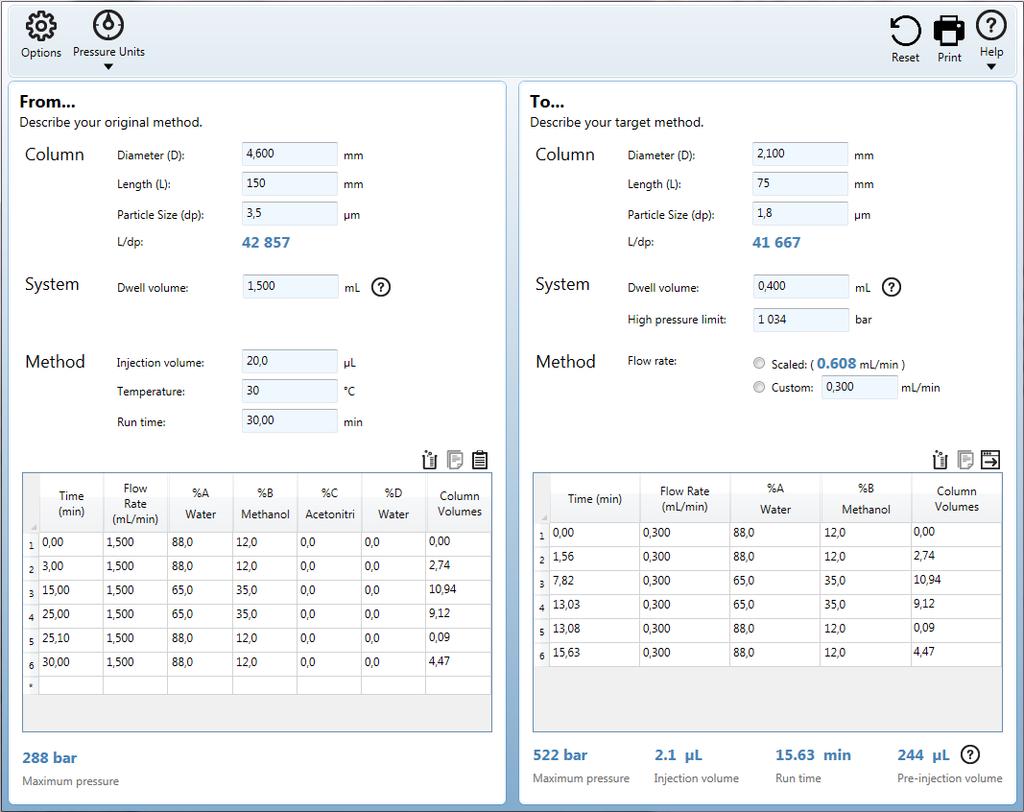Expand the Help dropdown arrow

pos(991,67)
